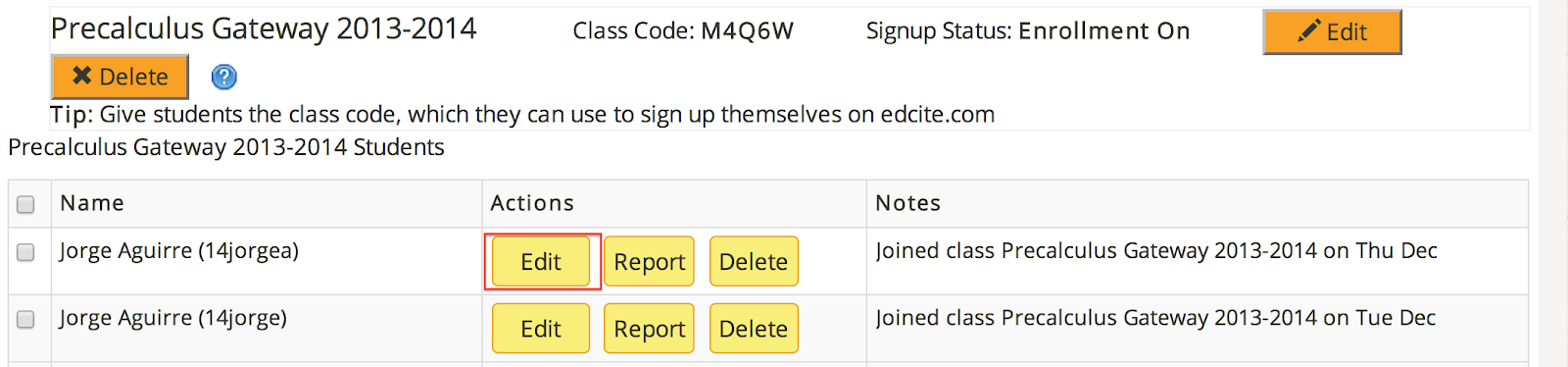Click the class code M4Q6W text
This screenshot has width=1568, height=367.
pos(747,31)
